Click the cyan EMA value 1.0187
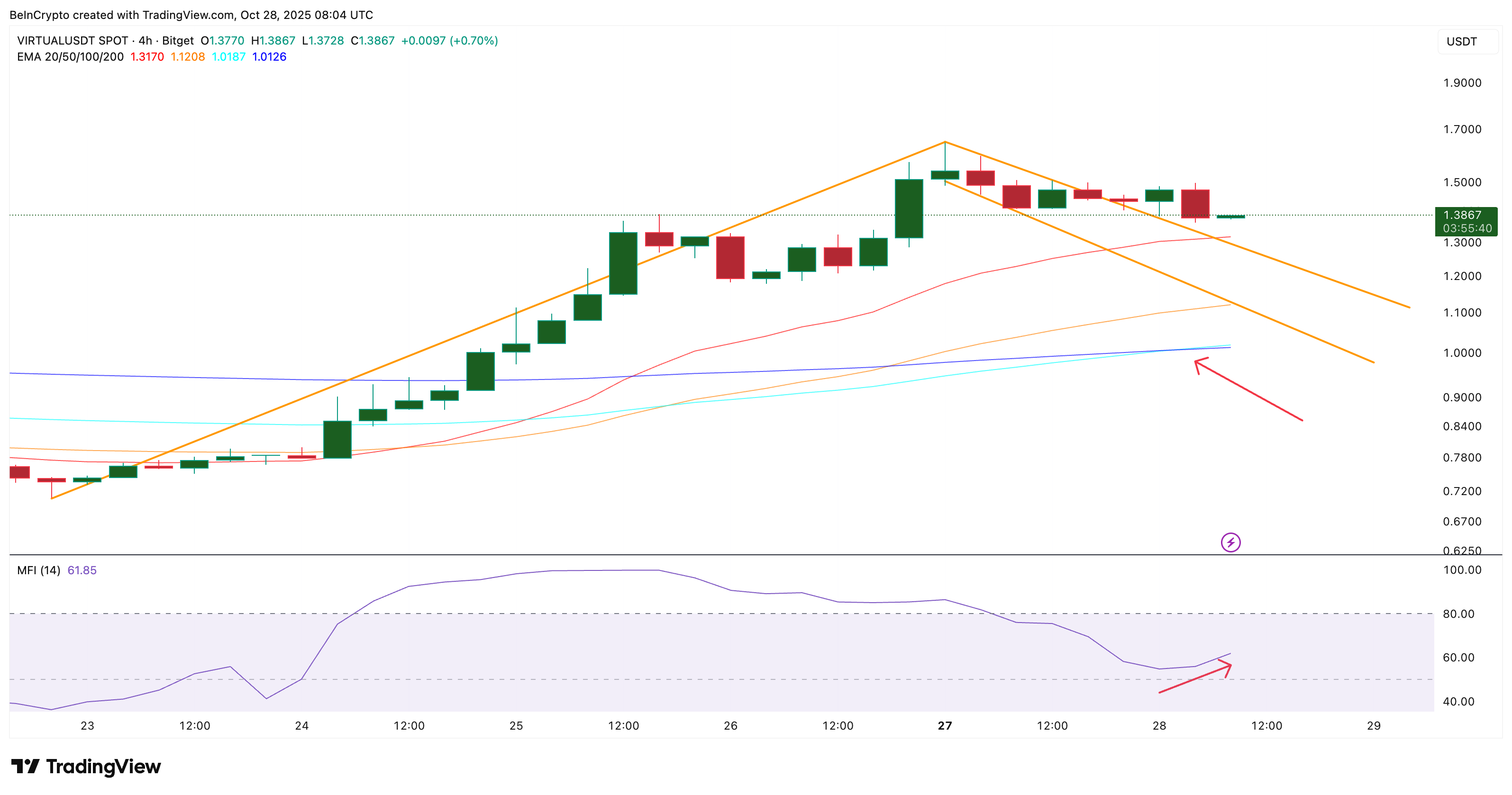The height and width of the screenshot is (795, 1512). [x=228, y=57]
